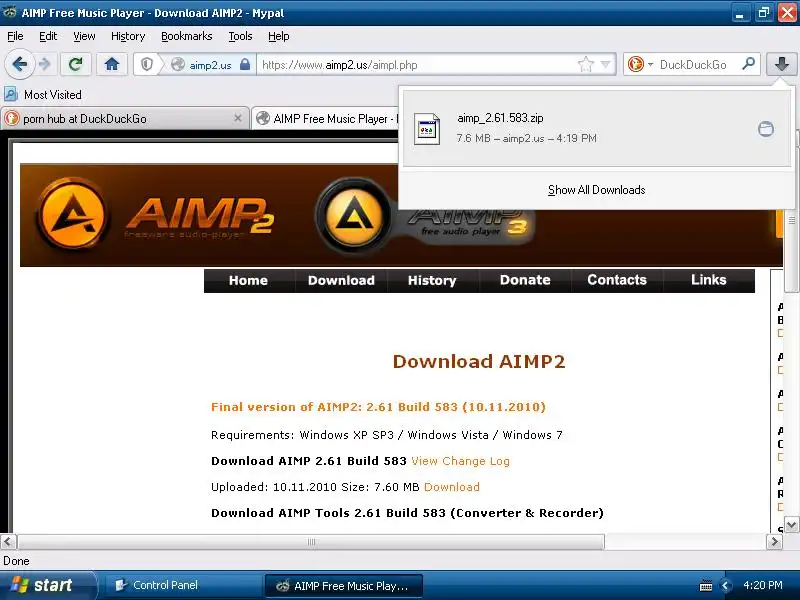Click the DuckDuckGo search input field

coord(696,65)
